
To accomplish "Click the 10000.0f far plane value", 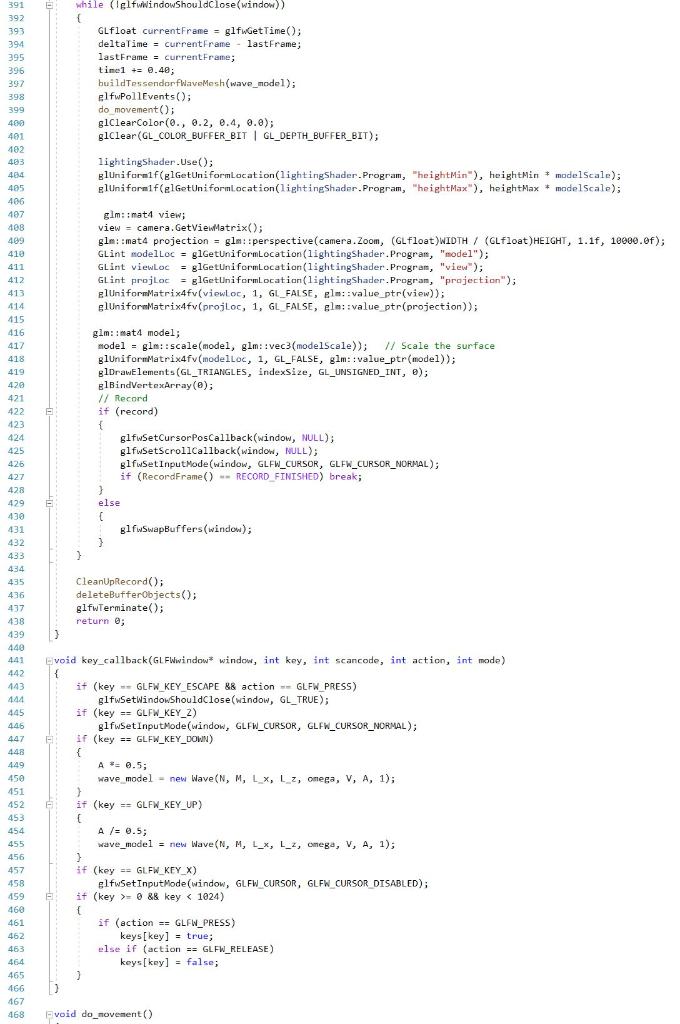I will click(x=634, y=241).
